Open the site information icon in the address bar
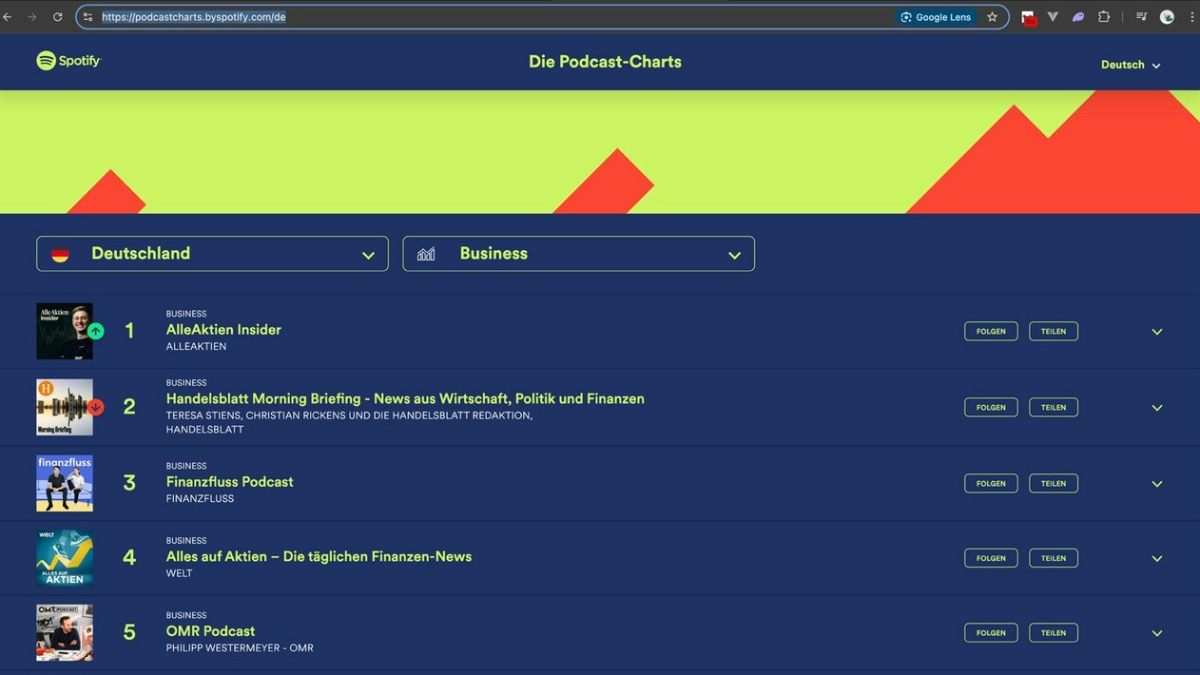1200x675 pixels. pyautogui.click(x=88, y=17)
